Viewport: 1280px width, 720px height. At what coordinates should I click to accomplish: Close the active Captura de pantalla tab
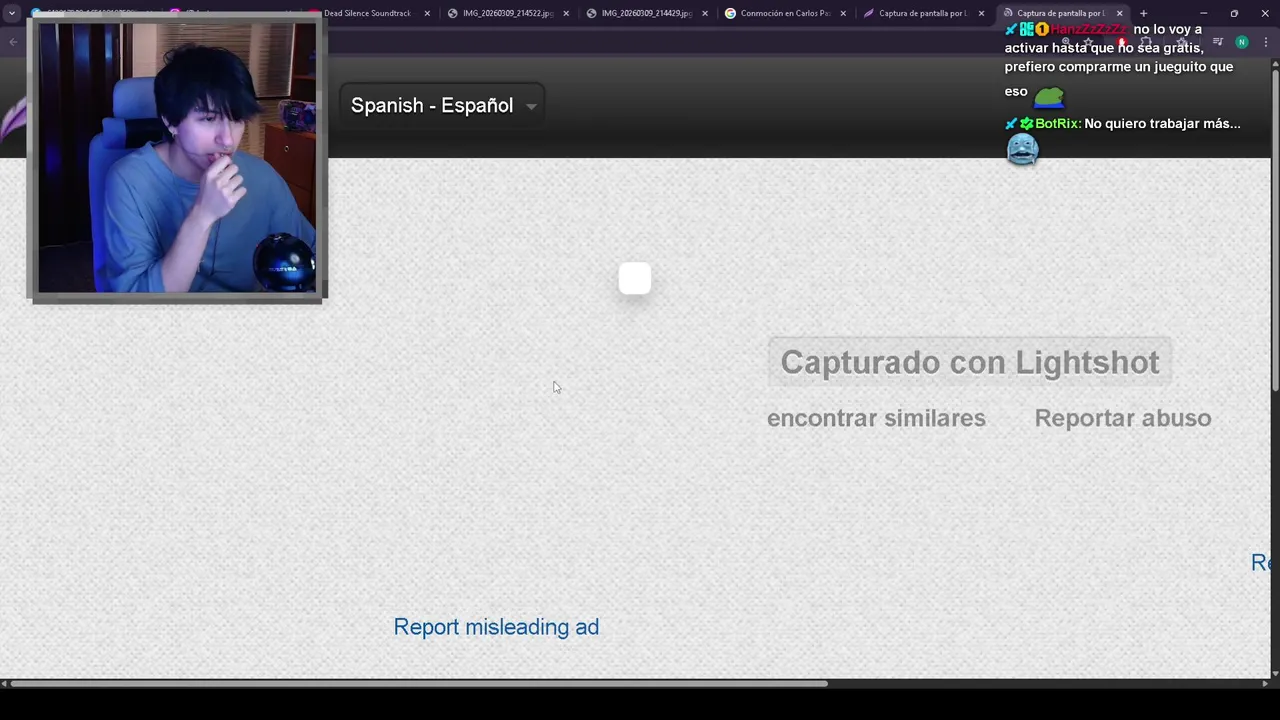click(1119, 13)
